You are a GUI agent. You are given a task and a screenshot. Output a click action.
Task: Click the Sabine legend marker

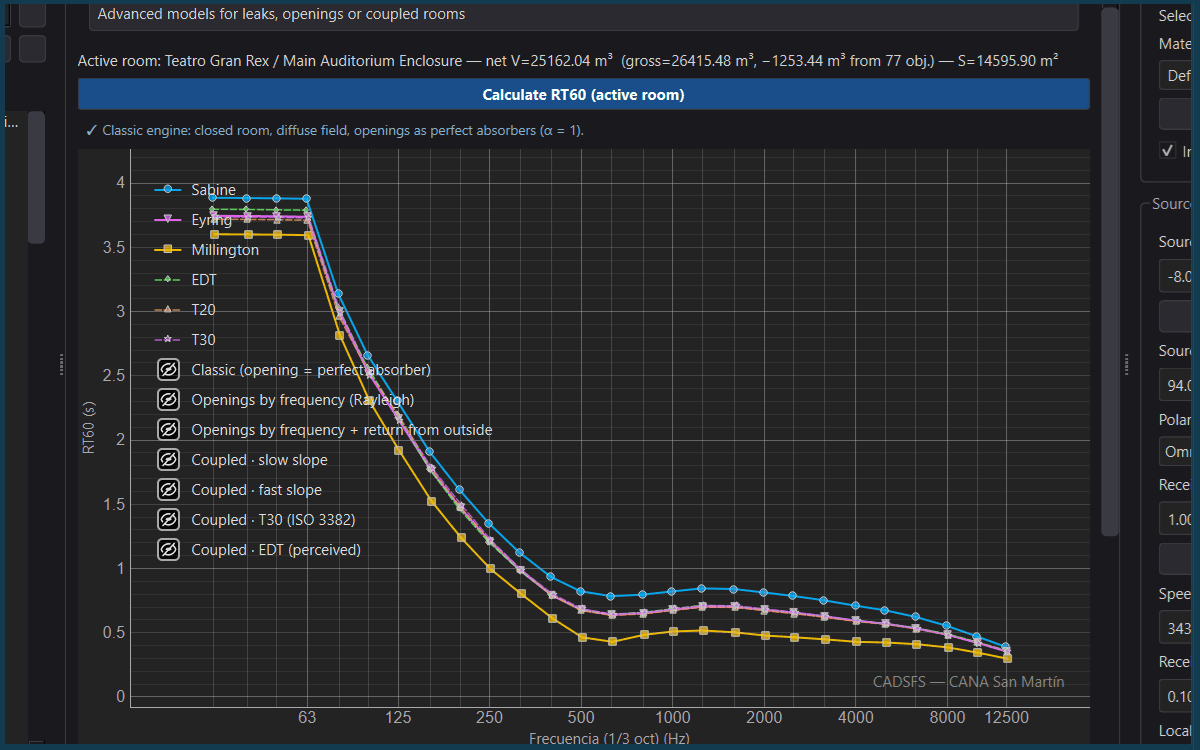tap(168, 190)
